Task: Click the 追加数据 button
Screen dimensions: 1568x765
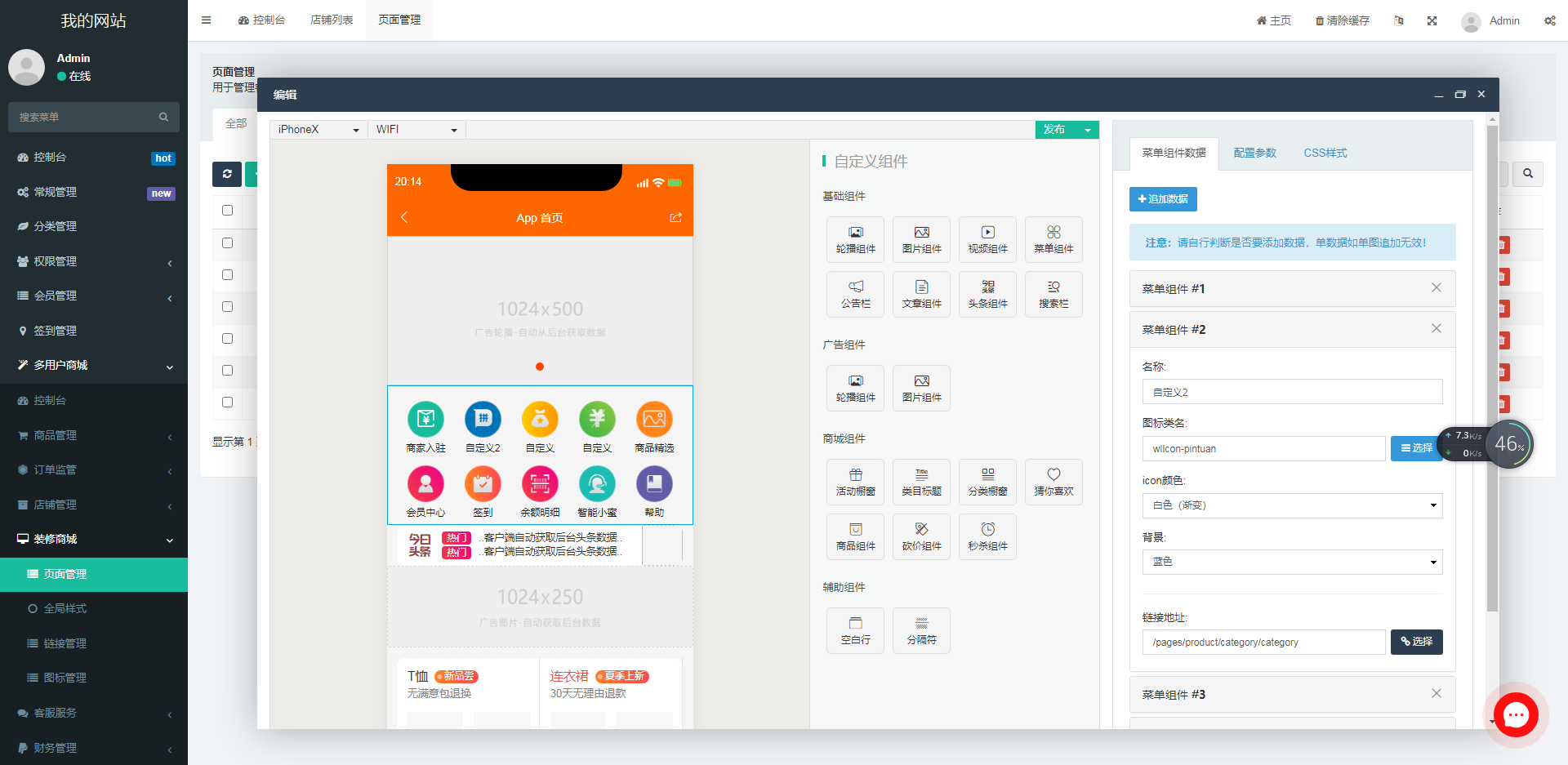Action: pyautogui.click(x=1163, y=199)
